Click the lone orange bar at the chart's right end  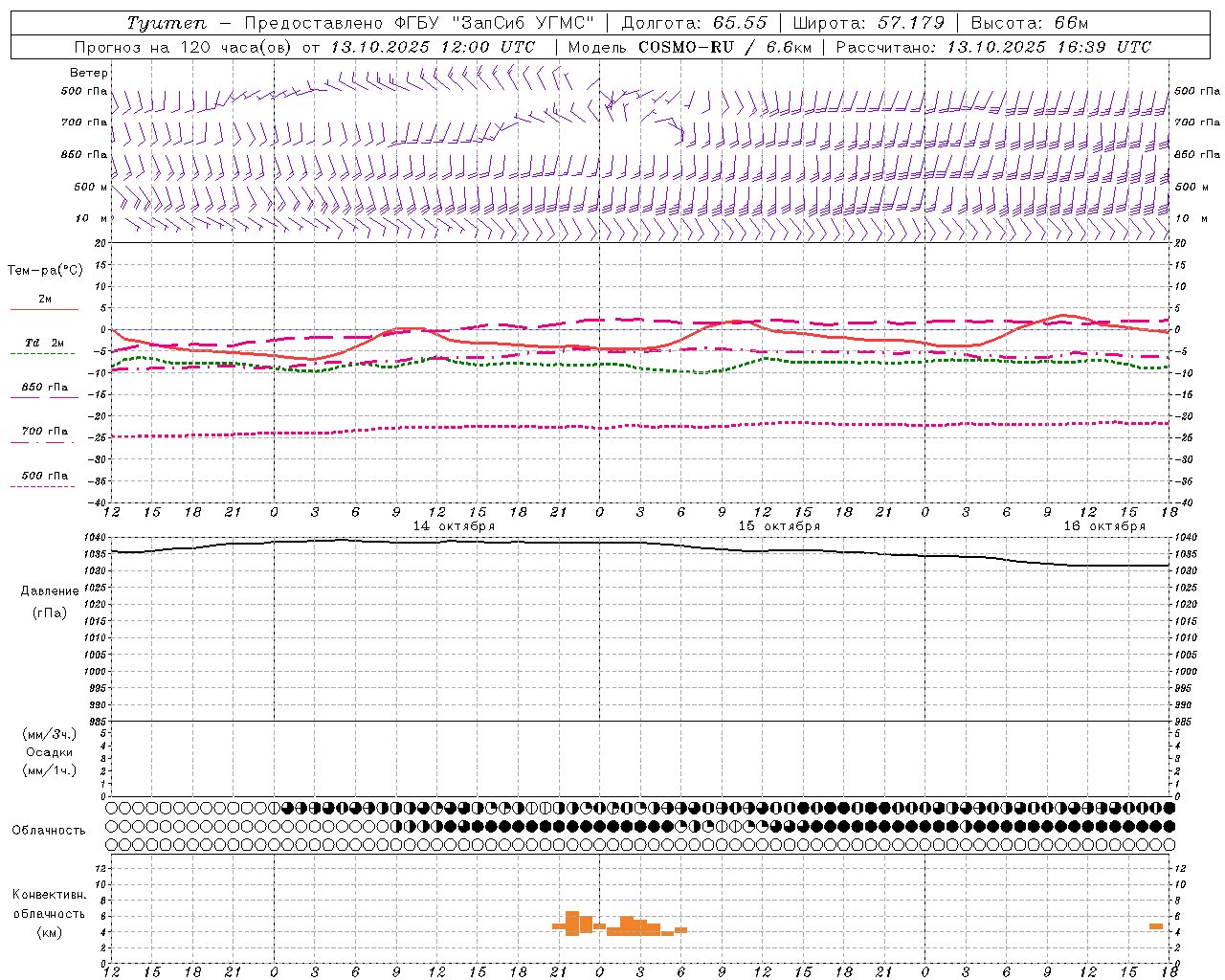pyautogui.click(x=1156, y=926)
